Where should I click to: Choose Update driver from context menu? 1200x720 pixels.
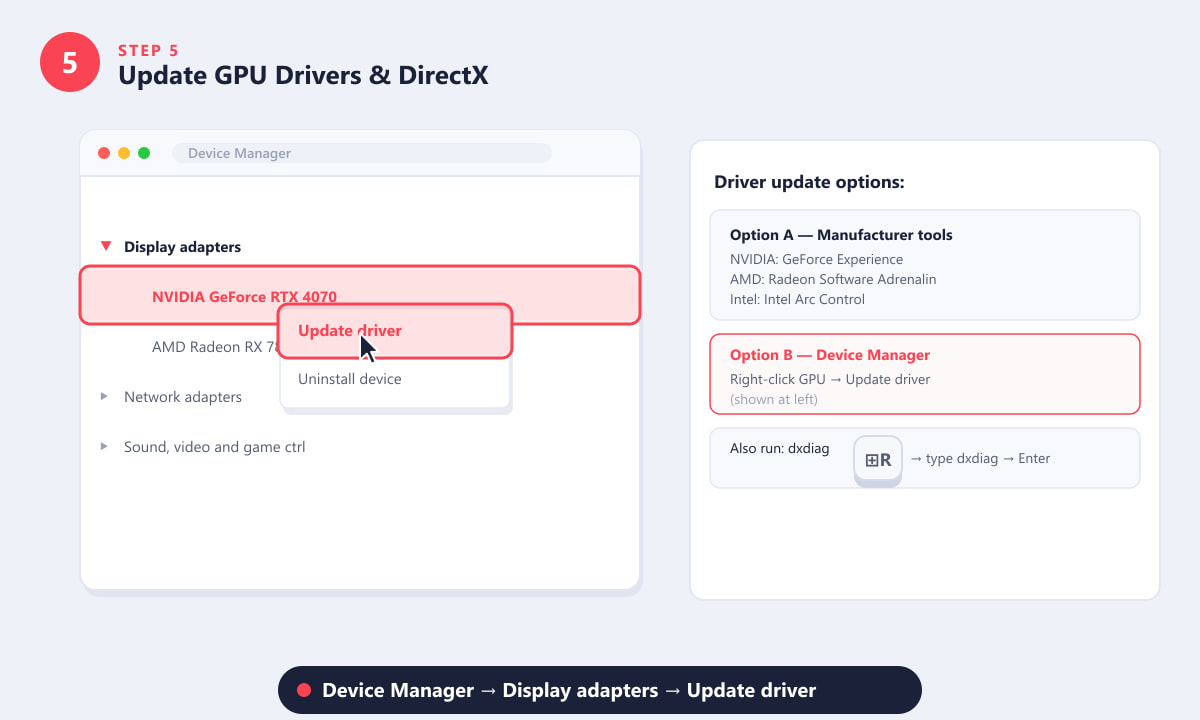(x=395, y=331)
